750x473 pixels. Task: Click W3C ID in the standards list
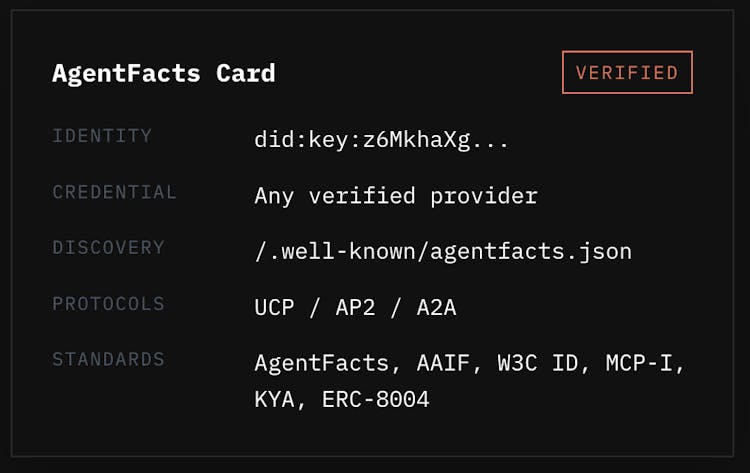pyautogui.click(x=538, y=363)
